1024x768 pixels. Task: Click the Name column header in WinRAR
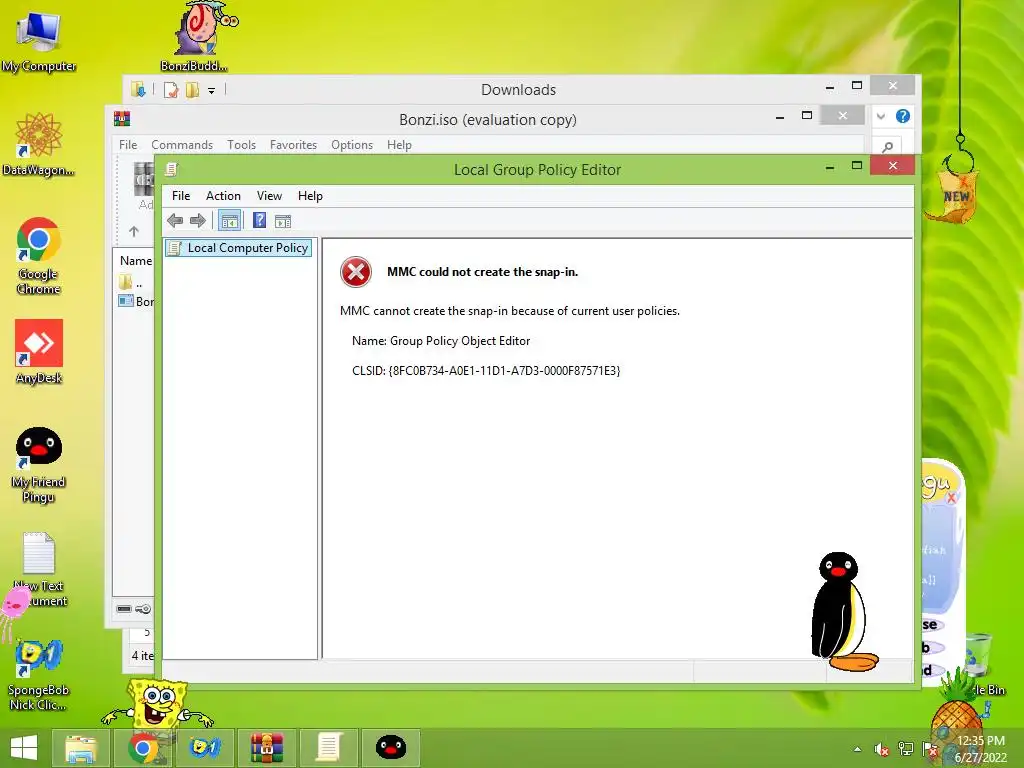coord(136,261)
